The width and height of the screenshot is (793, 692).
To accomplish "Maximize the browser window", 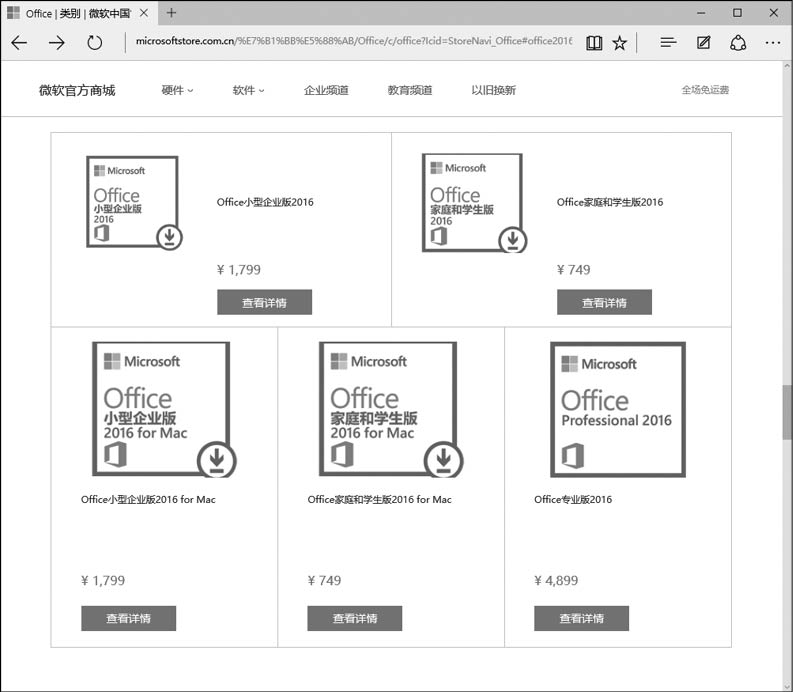I will (737, 13).
